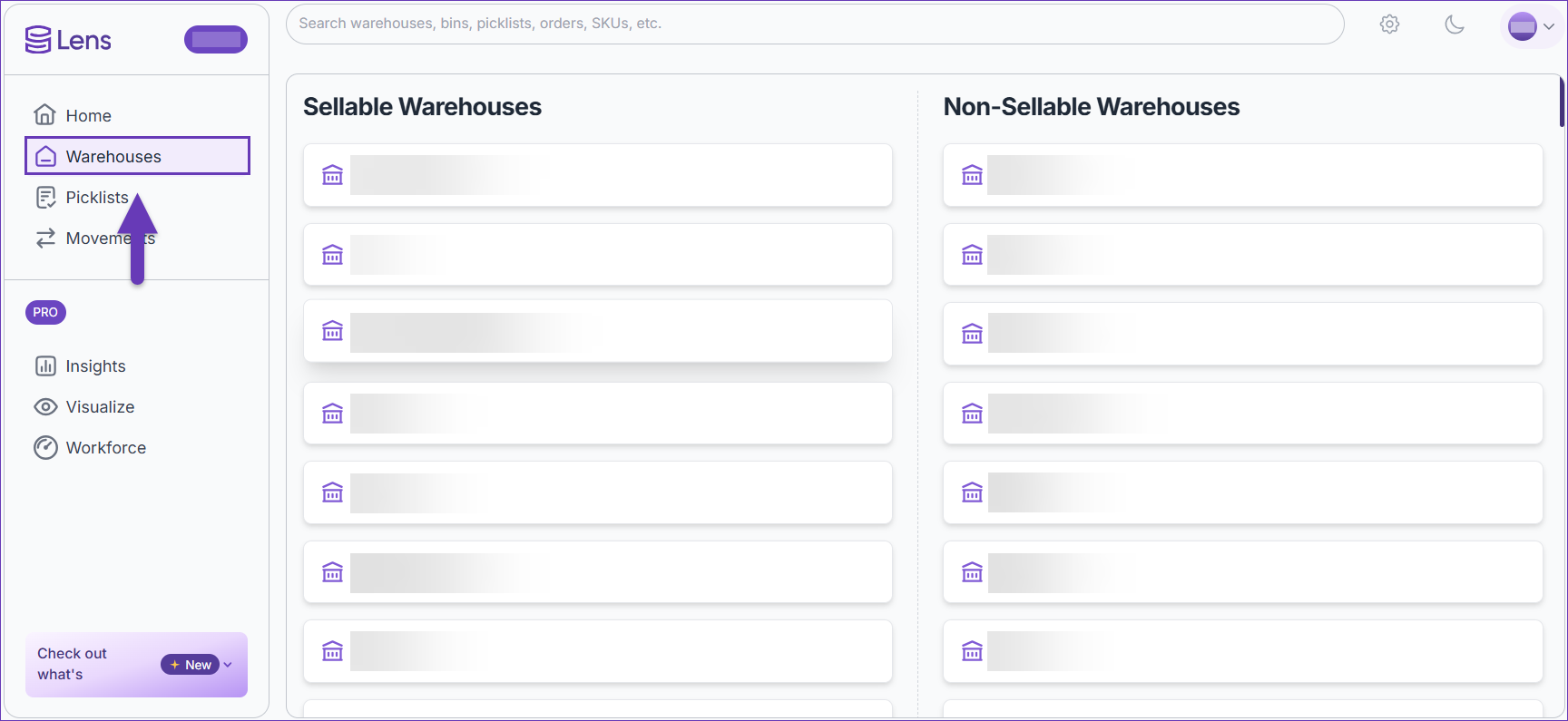Open the Workforce section
Screen dimensions: 1568x721
pos(137,447)
